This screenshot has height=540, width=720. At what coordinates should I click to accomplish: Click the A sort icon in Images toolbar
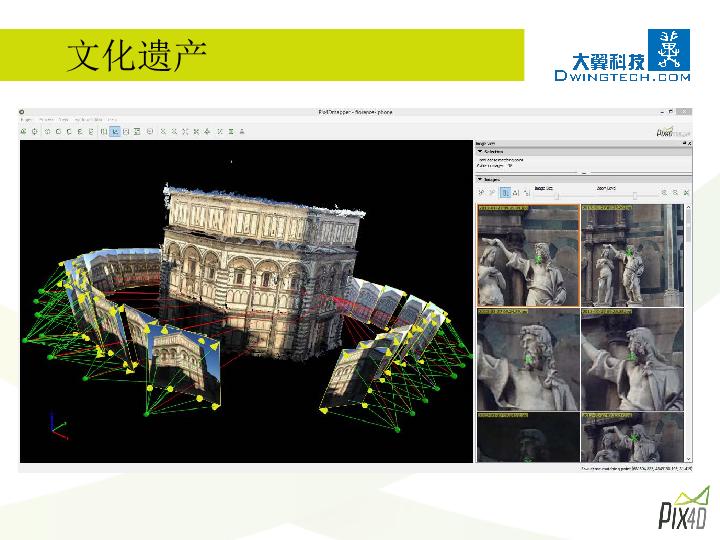(515, 192)
